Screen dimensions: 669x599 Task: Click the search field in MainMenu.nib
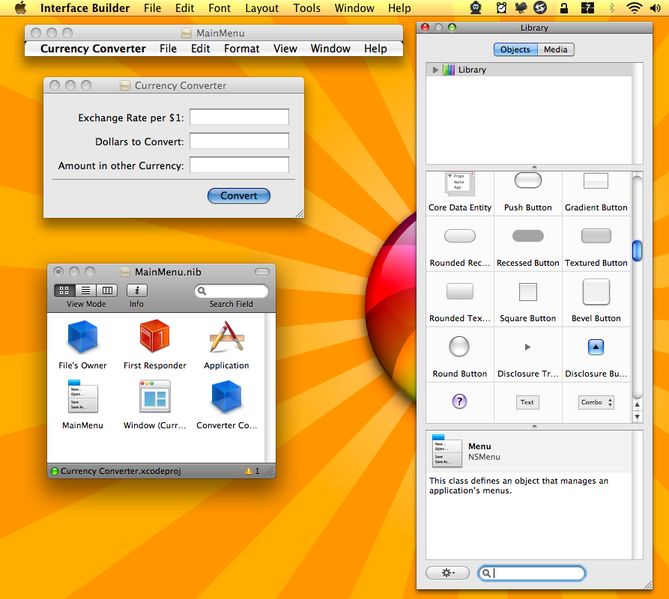tap(232, 291)
